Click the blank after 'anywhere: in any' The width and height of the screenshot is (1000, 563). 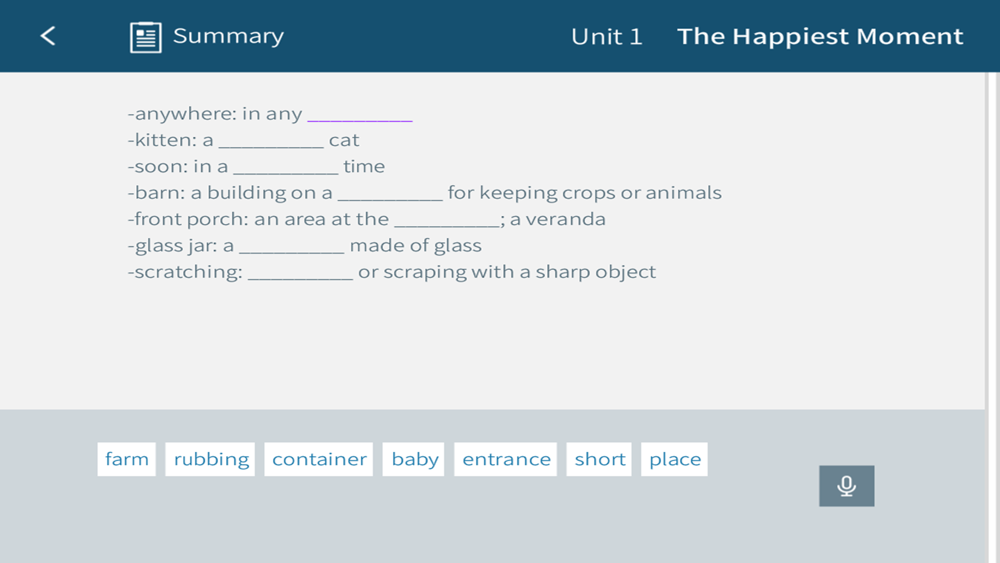click(360, 115)
